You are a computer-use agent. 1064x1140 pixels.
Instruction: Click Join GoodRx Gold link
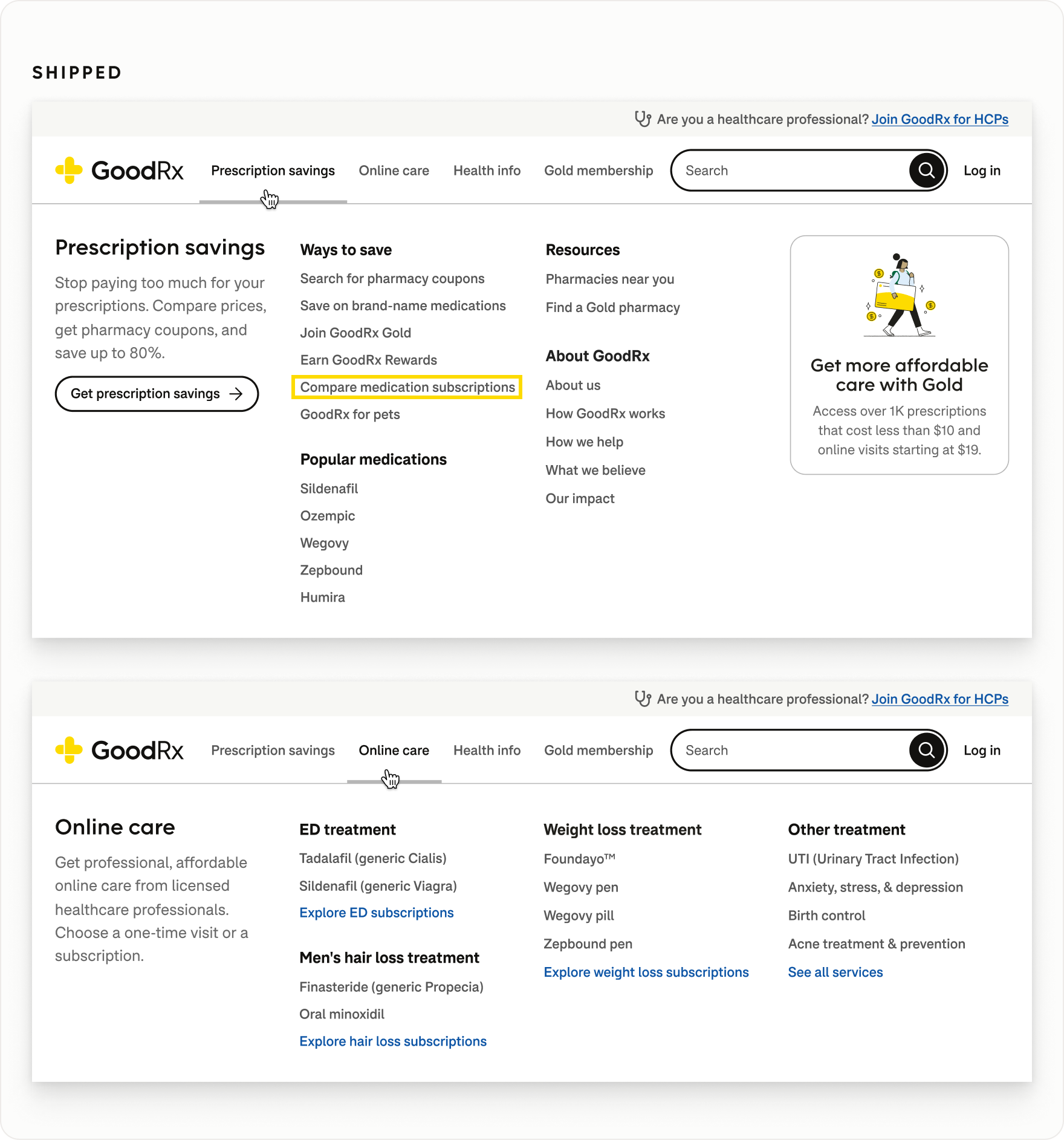coord(355,333)
